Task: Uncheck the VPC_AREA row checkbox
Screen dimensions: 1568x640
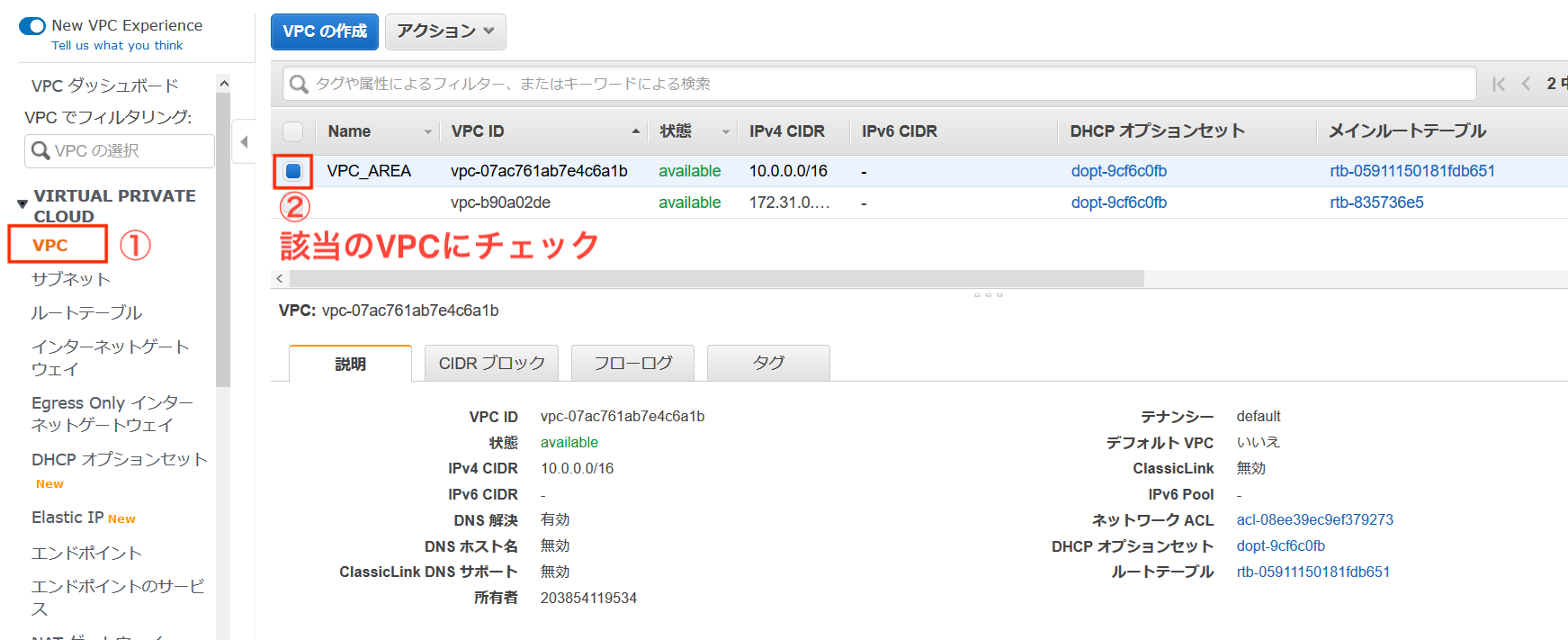Action: pos(293,171)
